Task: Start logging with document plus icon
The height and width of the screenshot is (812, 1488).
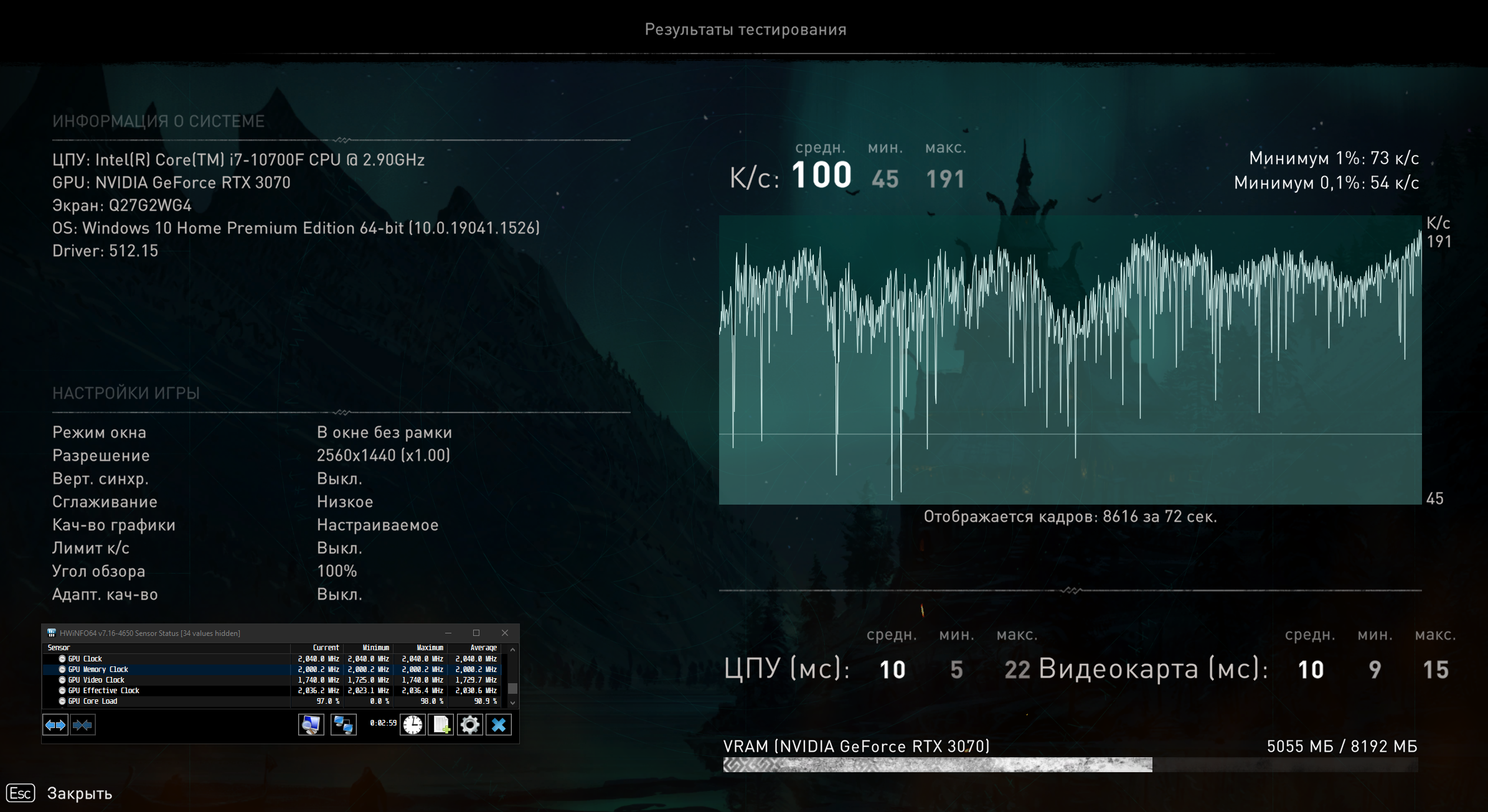Action: click(441, 725)
